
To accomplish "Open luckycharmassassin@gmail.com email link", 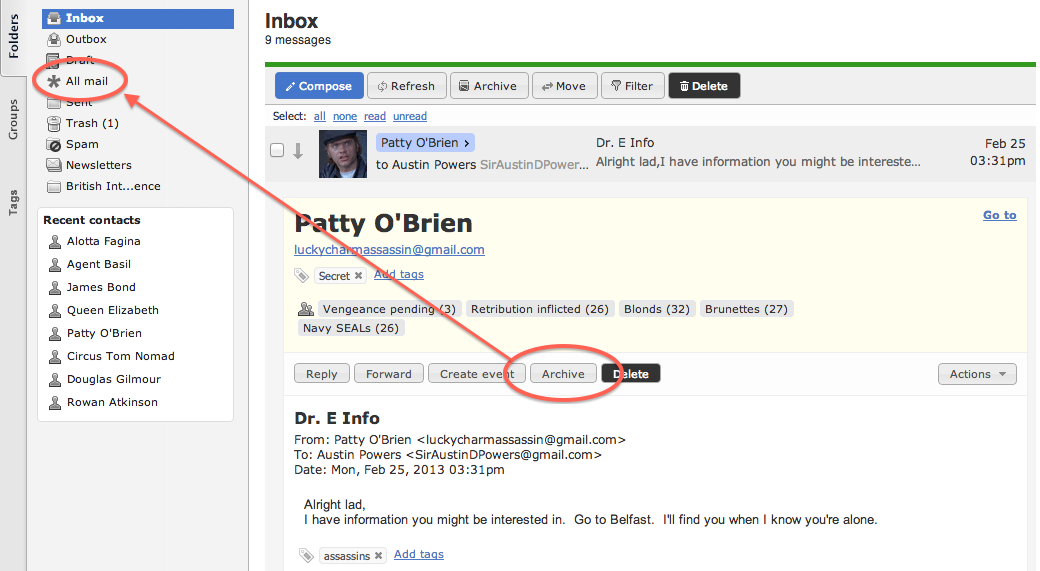I will point(389,250).
